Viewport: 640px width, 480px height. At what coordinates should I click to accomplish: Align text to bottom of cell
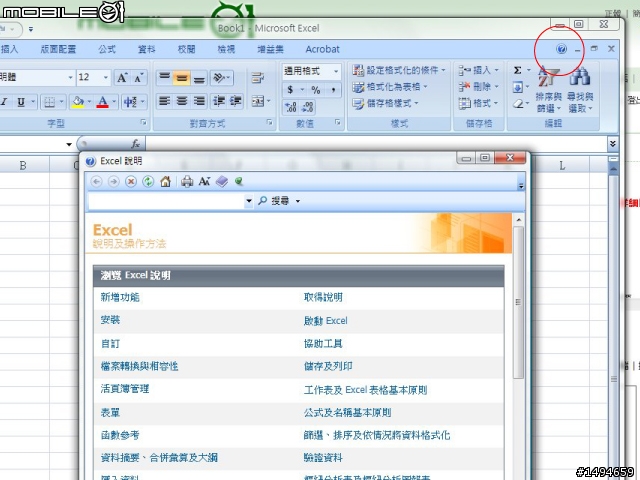tap(199, 77)
